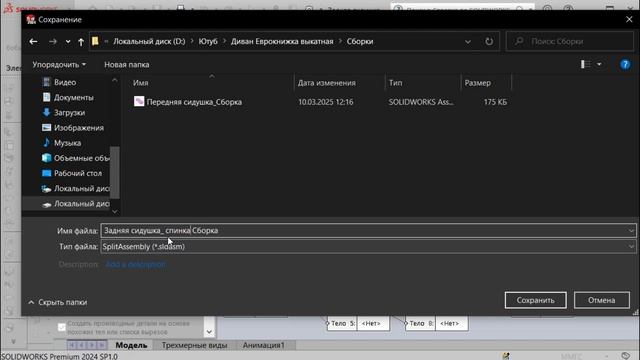Open the view options dropdown arrow

599,64
